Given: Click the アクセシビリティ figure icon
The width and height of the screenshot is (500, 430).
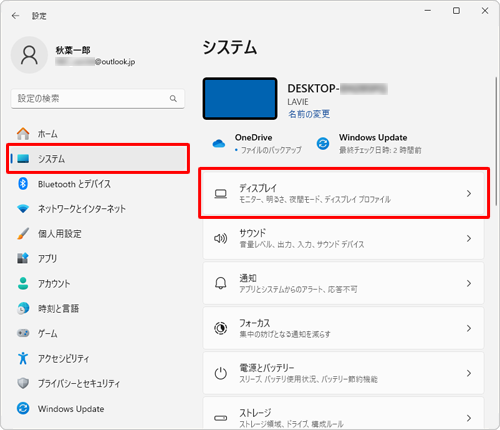Looking at the screenshot, I should [x=23, y=358].
